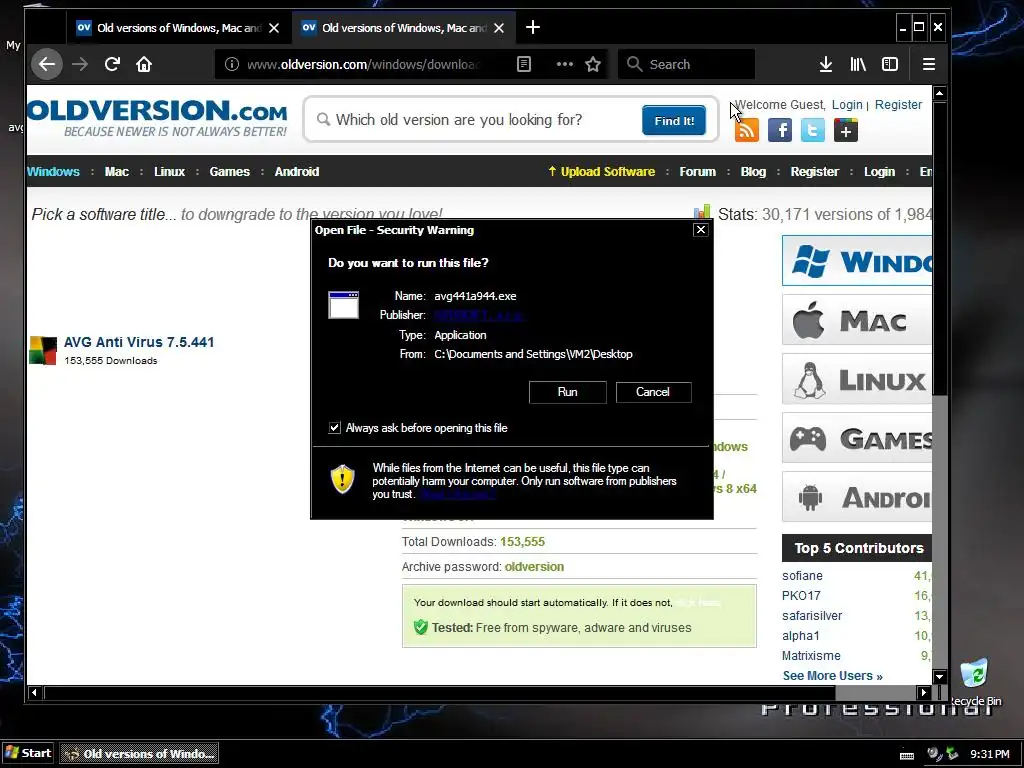Click the Google plus share icon

pyautogui.click(x=846, y=130)
